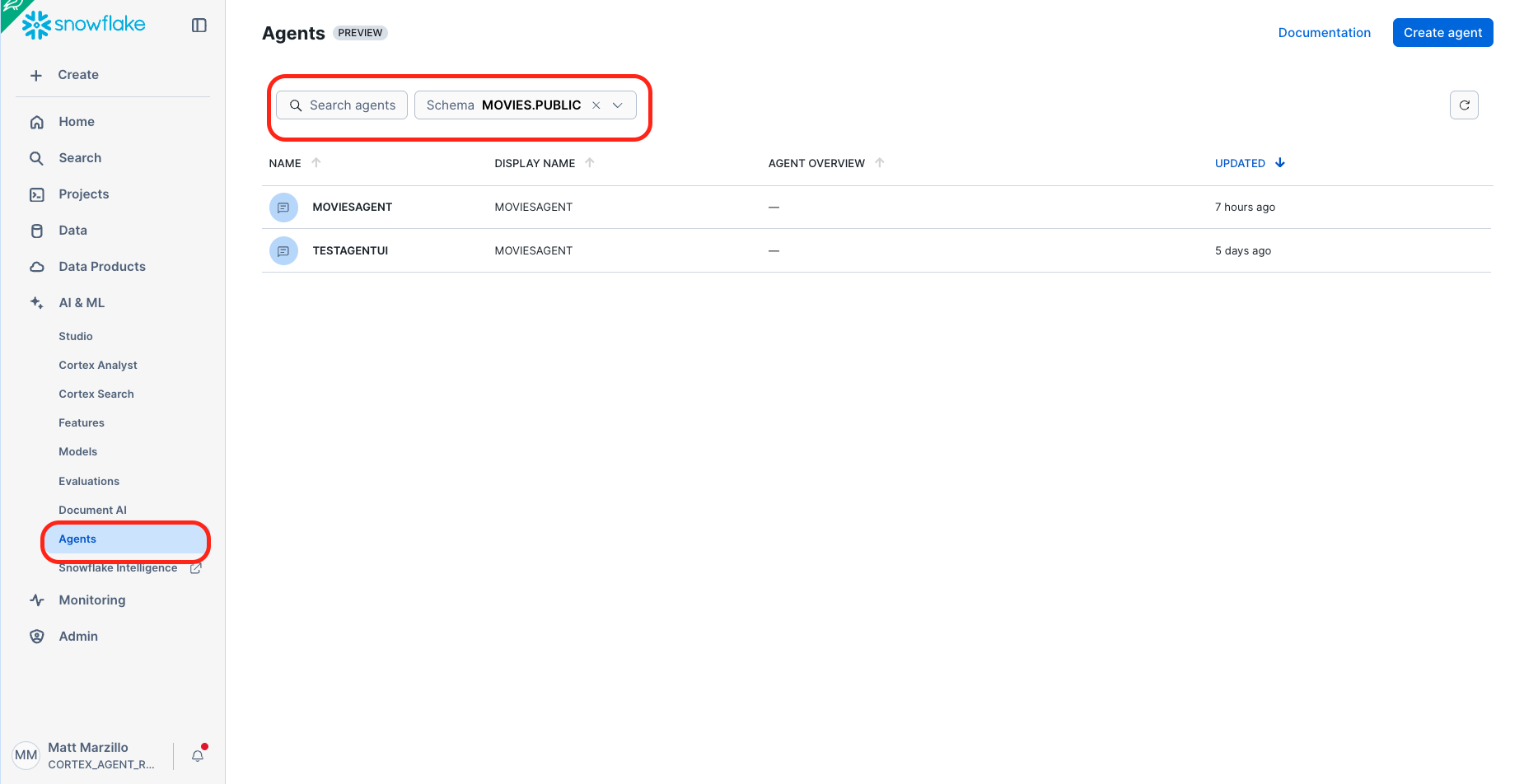
Task: Open Cortex Analyst in sidebar
Action: point(98,365)
